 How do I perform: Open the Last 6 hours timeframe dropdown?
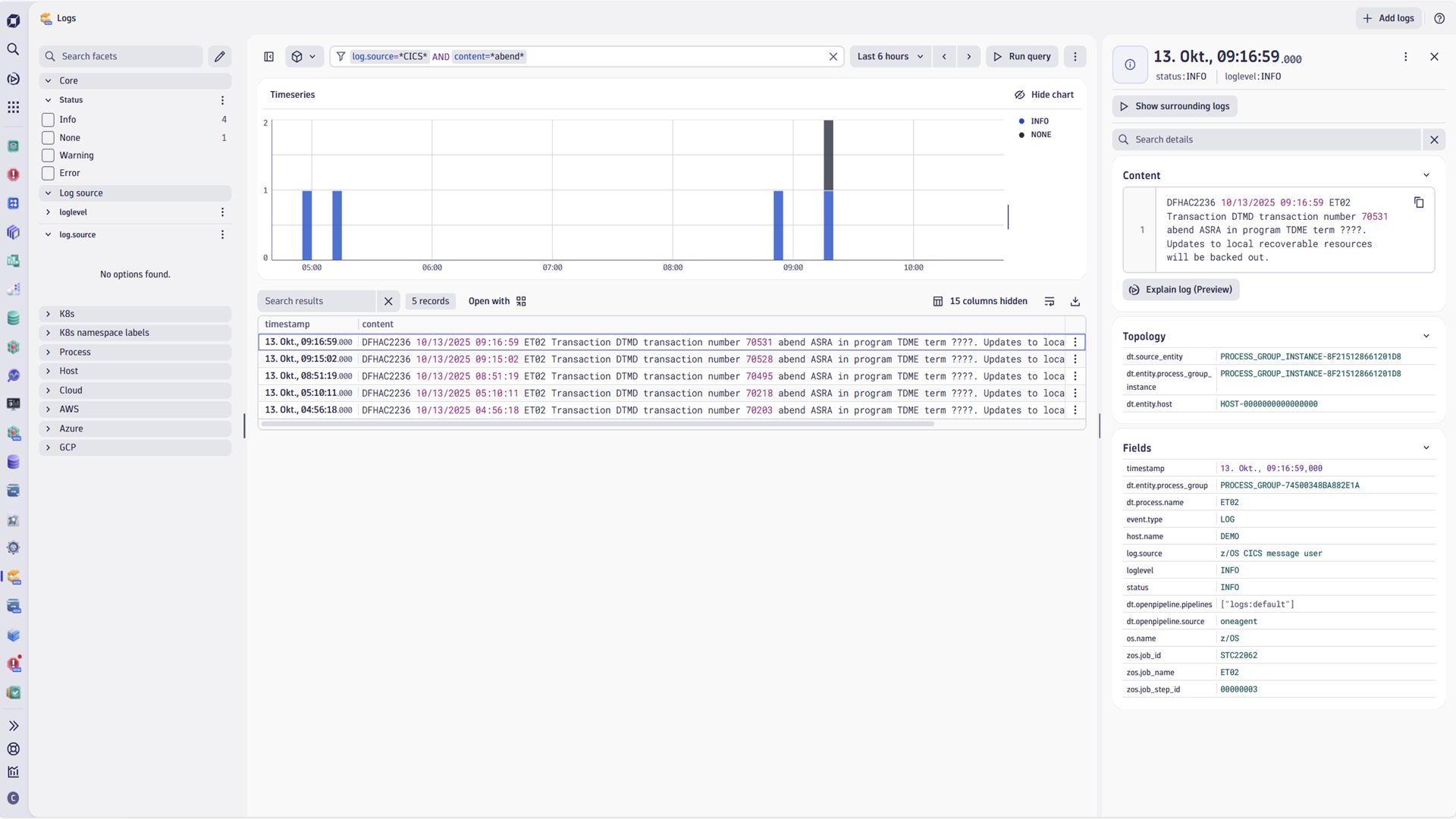point(889,56)
